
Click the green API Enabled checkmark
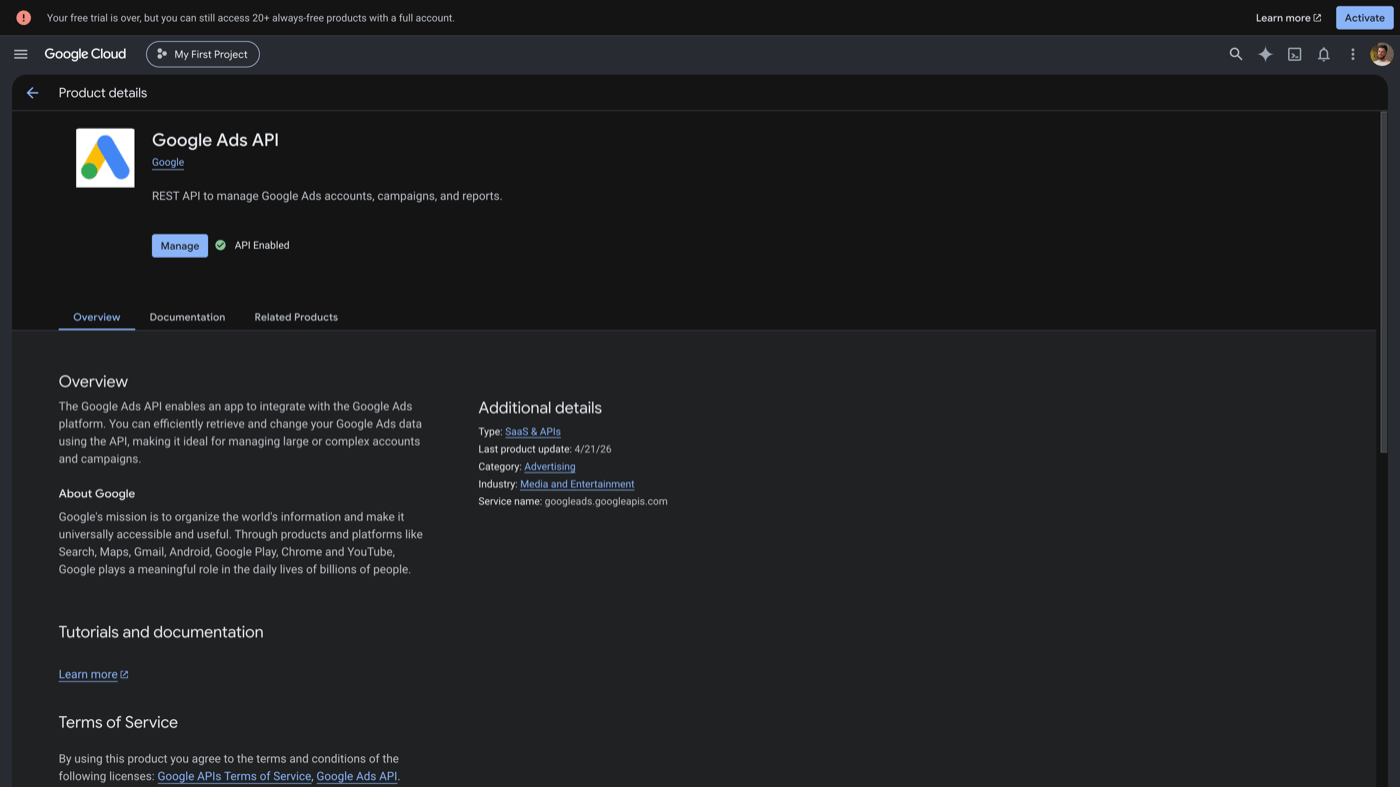pos(221,245)
